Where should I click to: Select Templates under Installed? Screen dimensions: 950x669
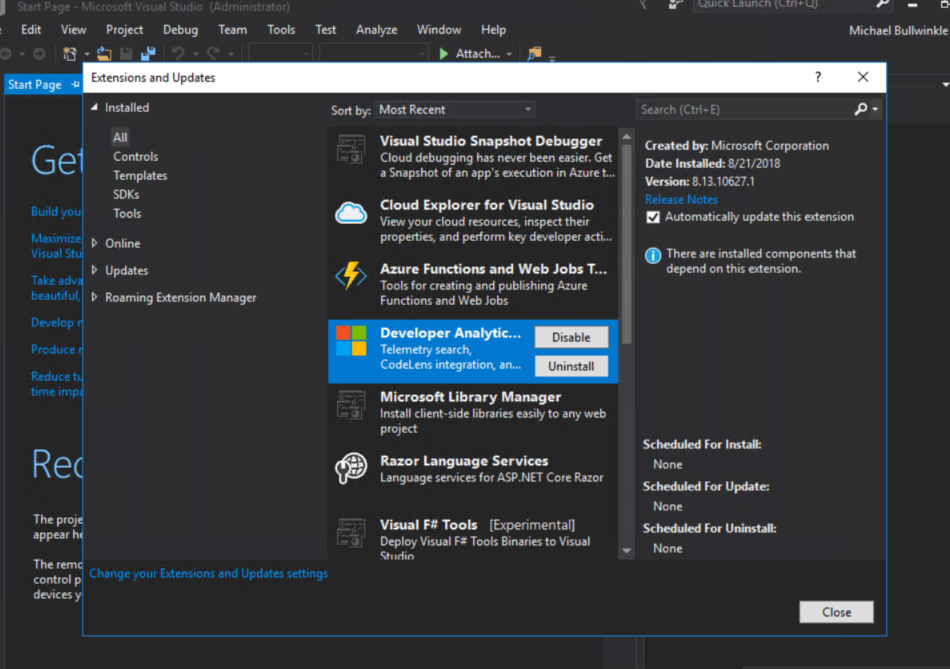[140, 175]
